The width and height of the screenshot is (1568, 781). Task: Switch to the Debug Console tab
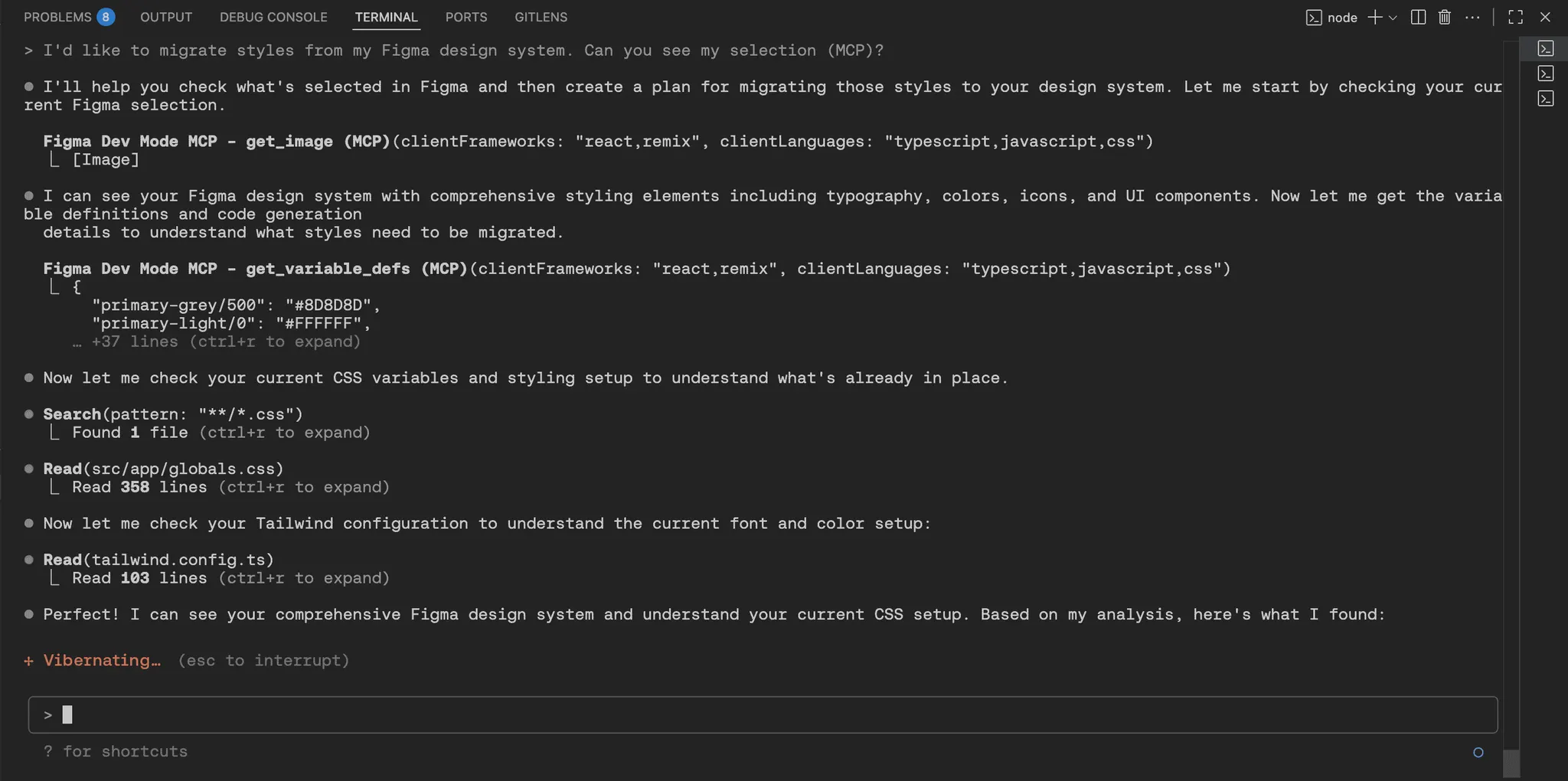(273, 17)
